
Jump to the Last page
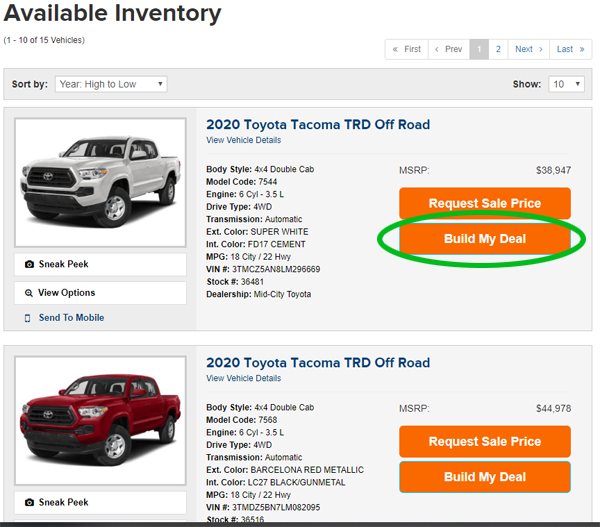(x=570, y=49)
